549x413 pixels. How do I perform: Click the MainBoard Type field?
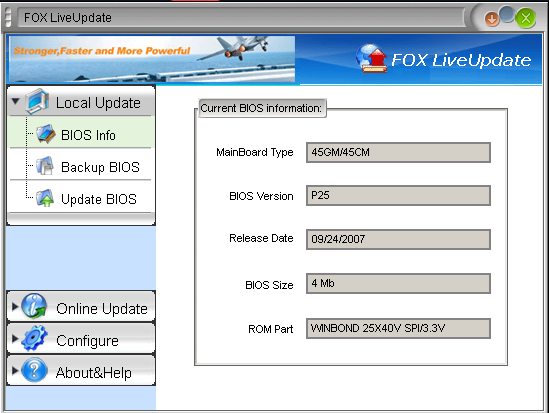398,152
